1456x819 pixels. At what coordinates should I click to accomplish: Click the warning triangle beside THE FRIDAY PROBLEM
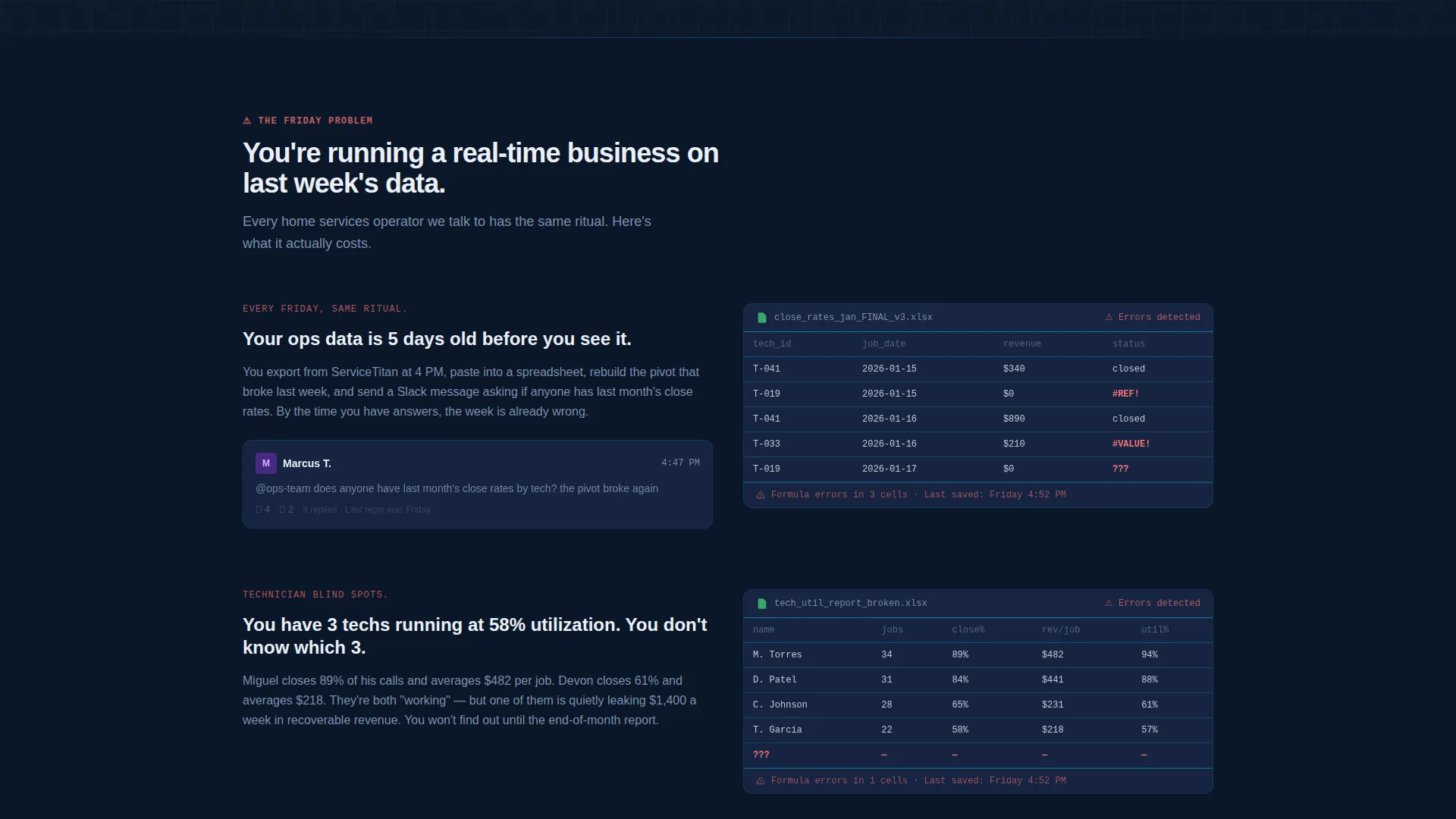246,121
